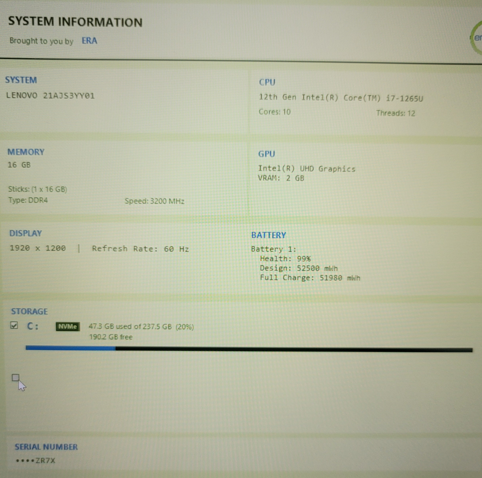
Task: Click the CPU section heading
Action: [x=267, y=82]
